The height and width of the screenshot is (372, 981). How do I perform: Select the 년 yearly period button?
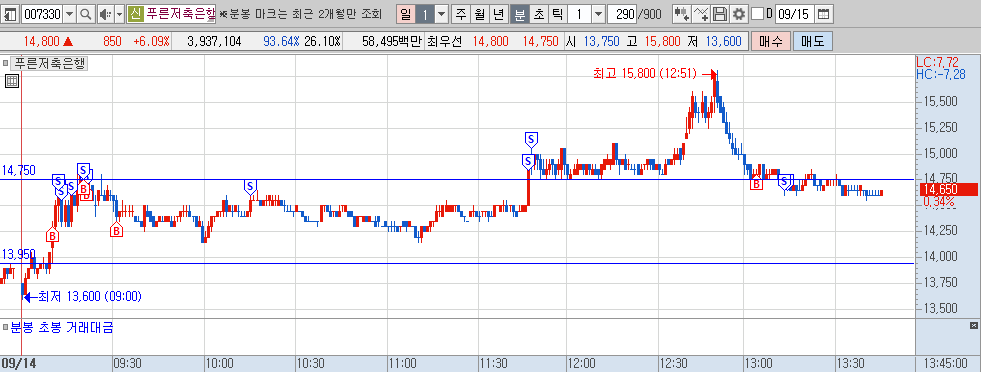coord(499,14)
